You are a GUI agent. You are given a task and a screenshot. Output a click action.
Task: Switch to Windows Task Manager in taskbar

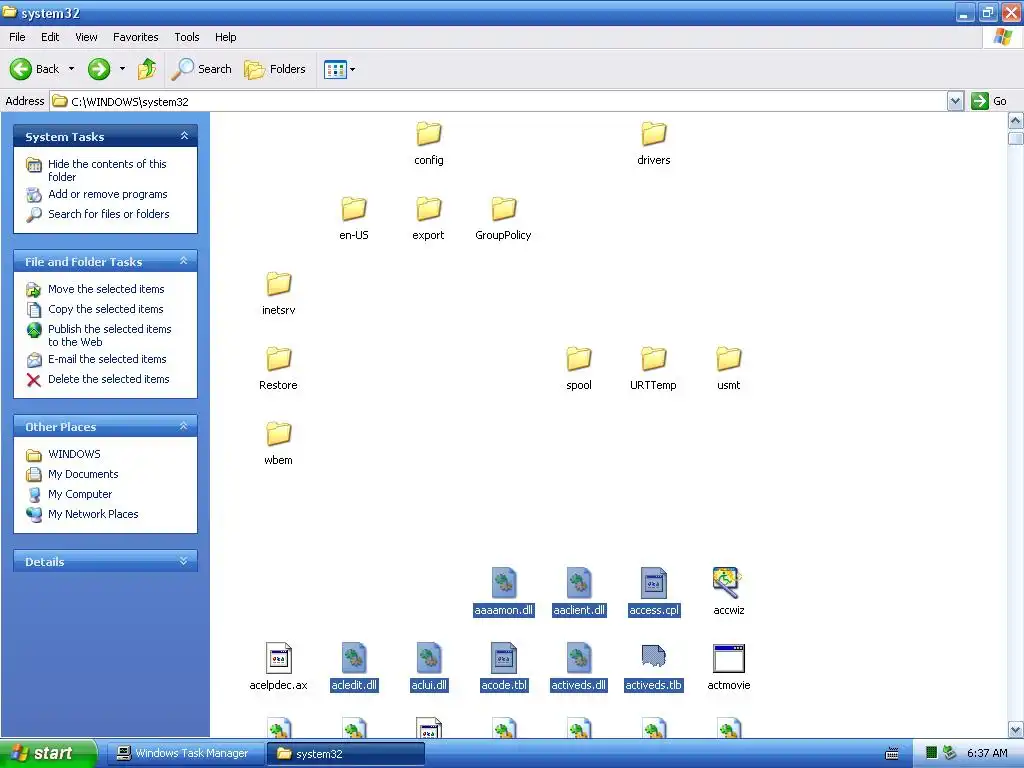184,753
